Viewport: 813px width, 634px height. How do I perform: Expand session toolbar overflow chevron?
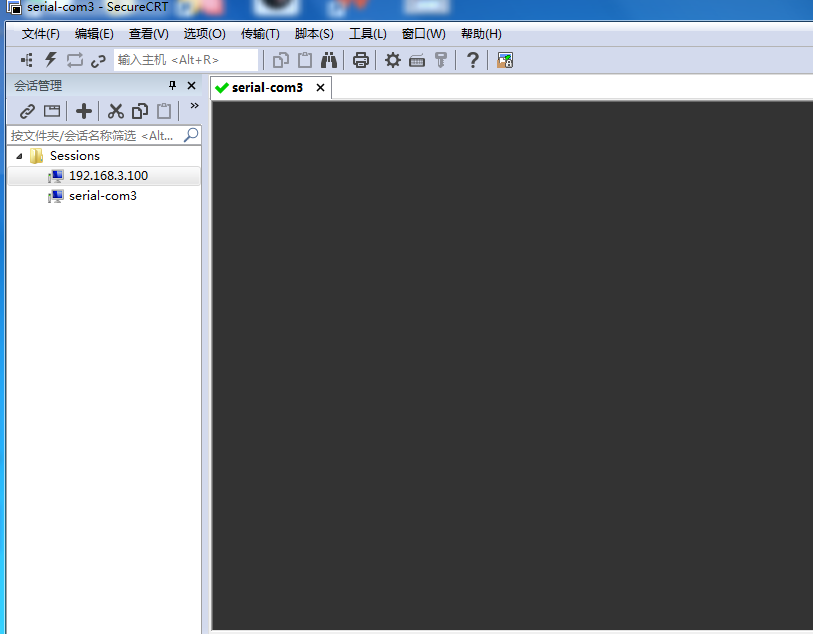(194, 106)
